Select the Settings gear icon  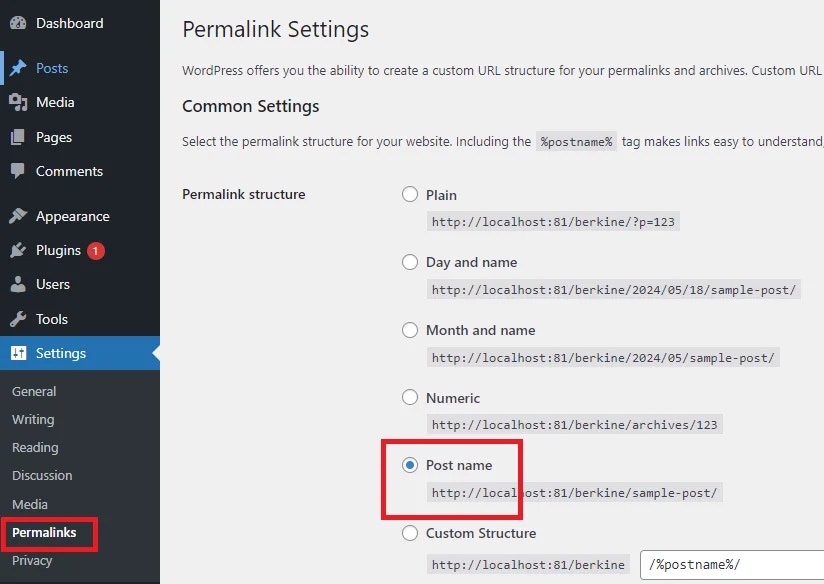coord(18,353)
